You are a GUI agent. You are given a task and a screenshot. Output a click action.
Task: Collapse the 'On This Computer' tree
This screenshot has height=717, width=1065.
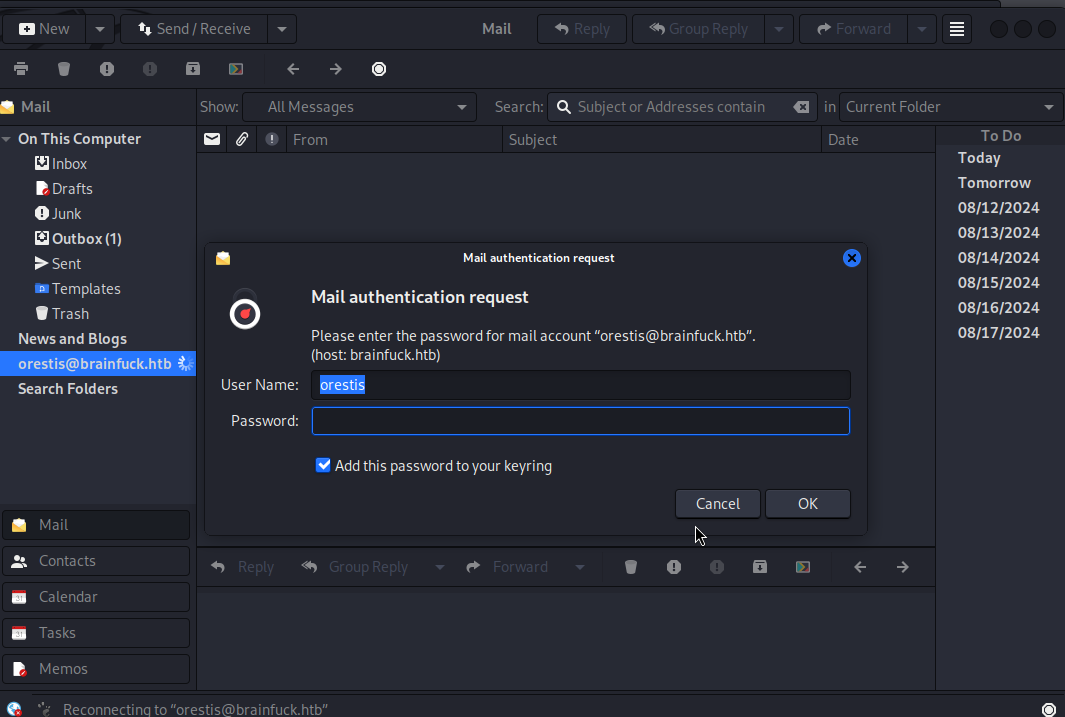click(7, 139)
